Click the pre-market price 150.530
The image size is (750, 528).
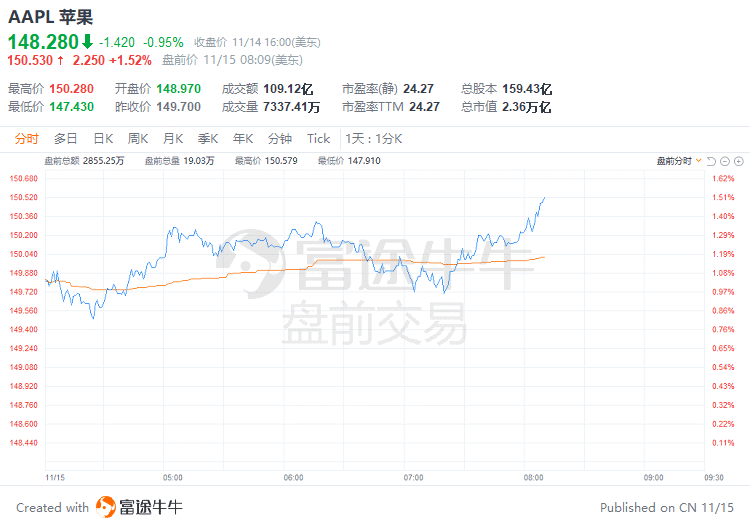pos(30,60)
